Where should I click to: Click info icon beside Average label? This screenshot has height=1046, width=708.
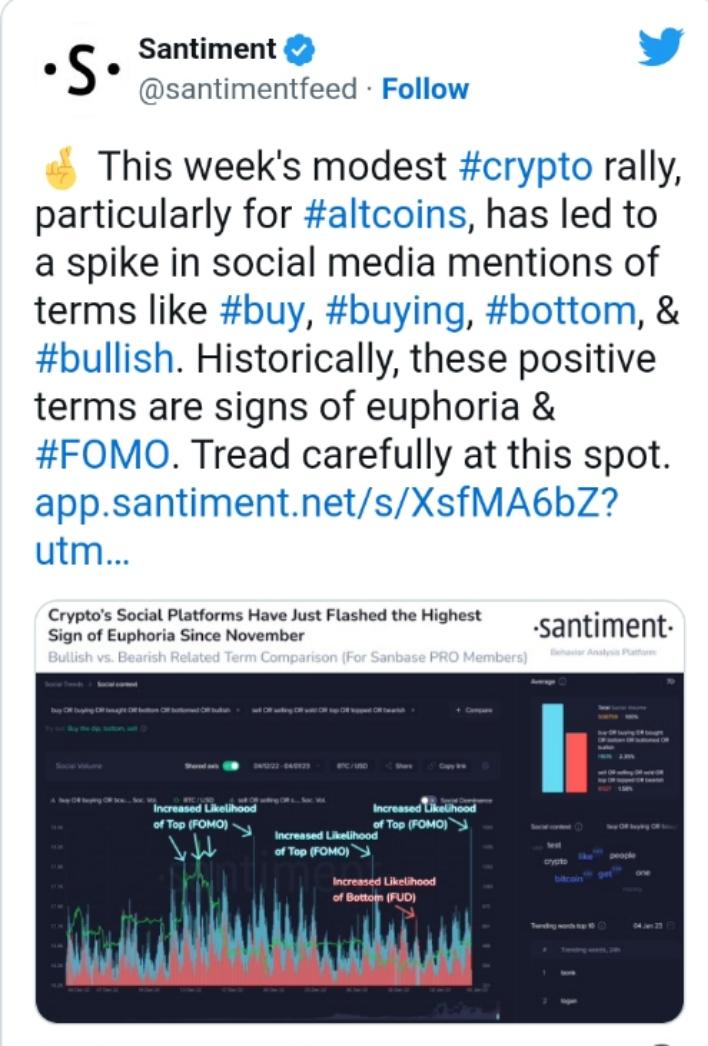pyautogui.click(x=562, y=682)
